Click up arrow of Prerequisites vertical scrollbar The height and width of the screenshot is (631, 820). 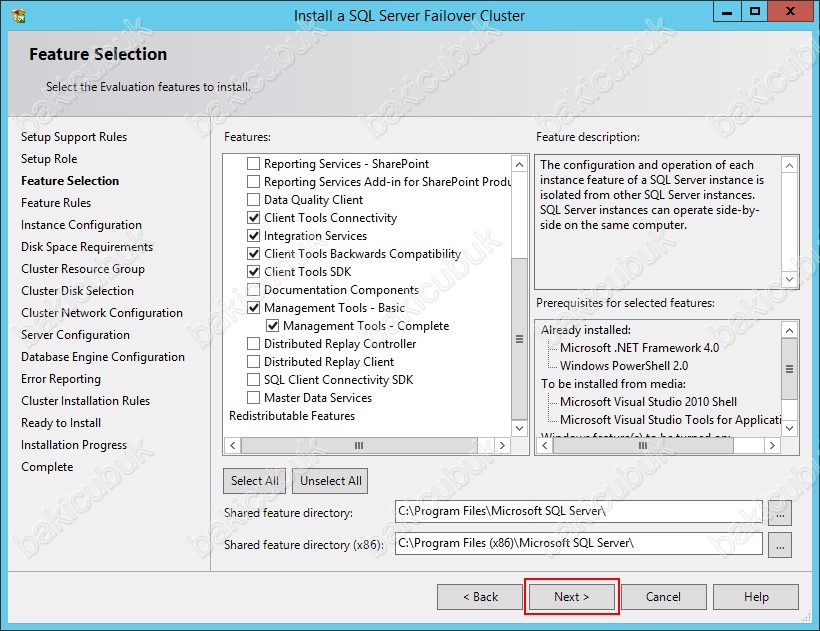[789, 330]
